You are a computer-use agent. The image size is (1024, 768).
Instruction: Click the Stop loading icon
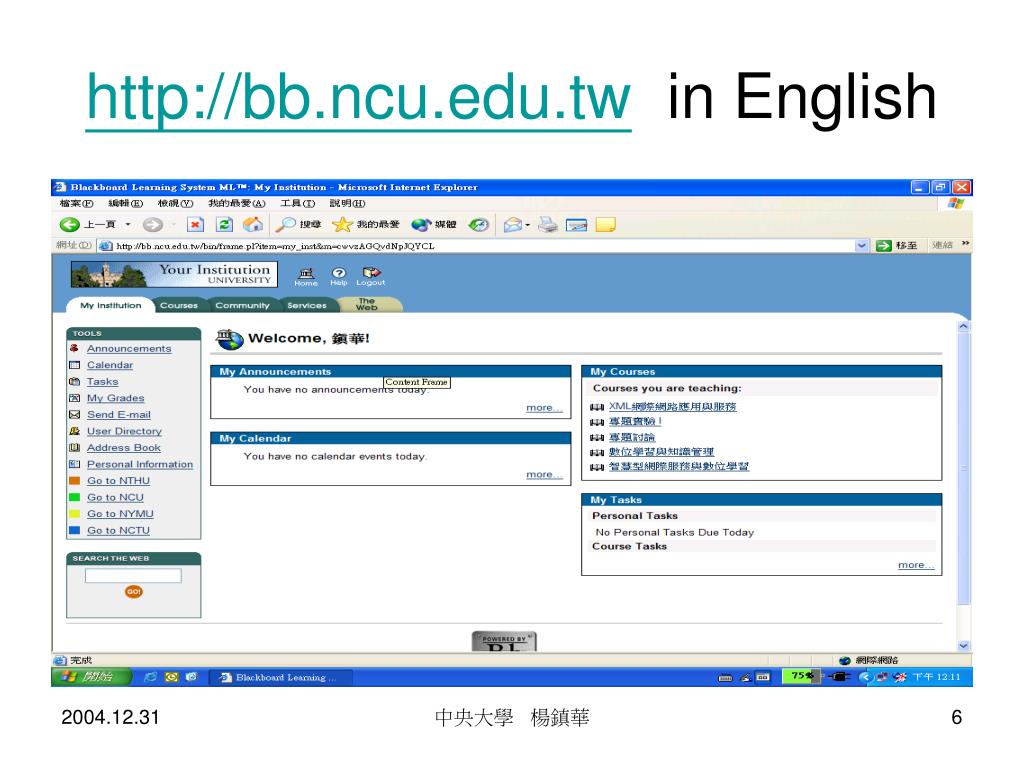pos(195,225)
